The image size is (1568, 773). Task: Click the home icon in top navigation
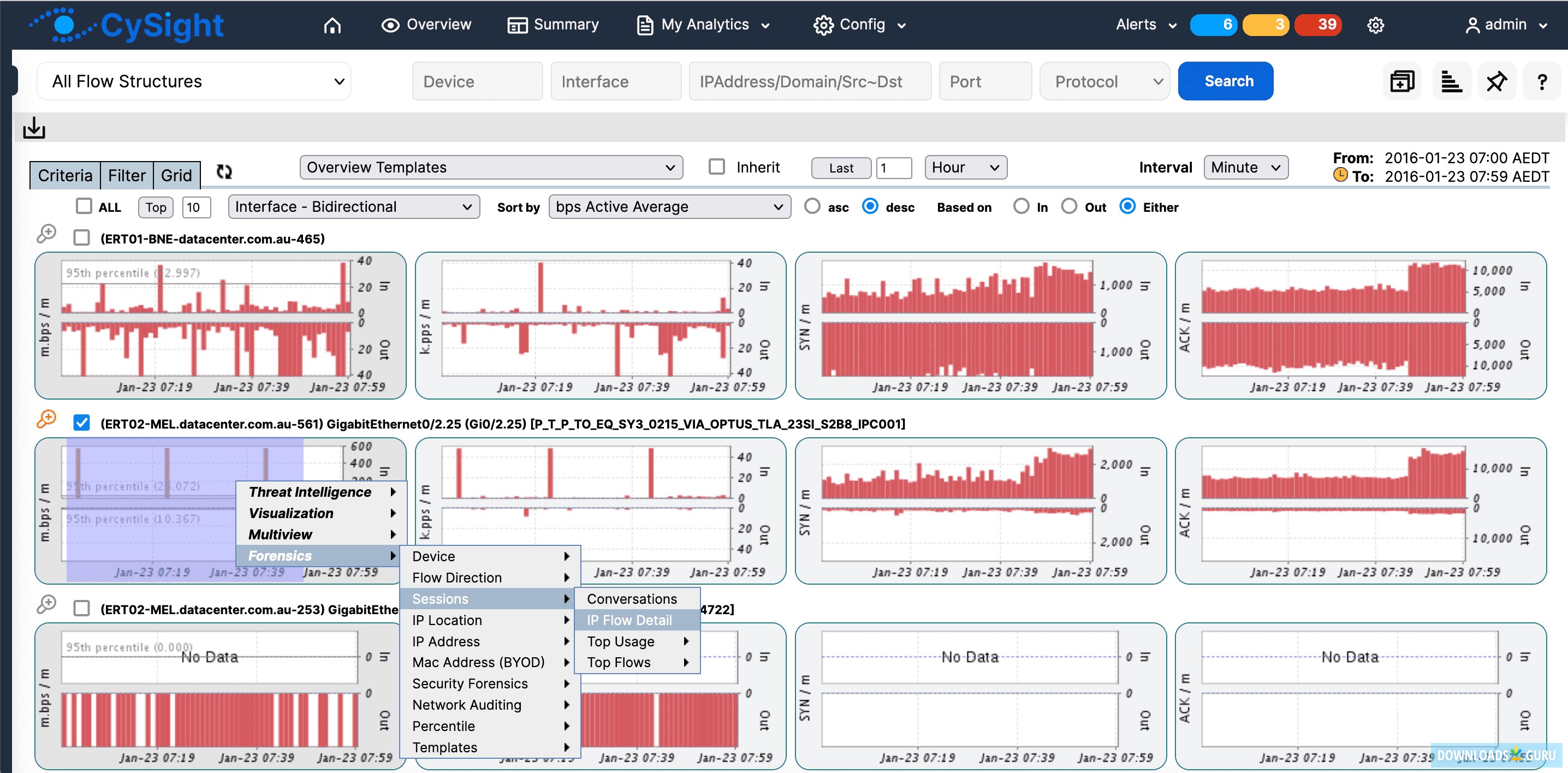[x=332, y=25]
